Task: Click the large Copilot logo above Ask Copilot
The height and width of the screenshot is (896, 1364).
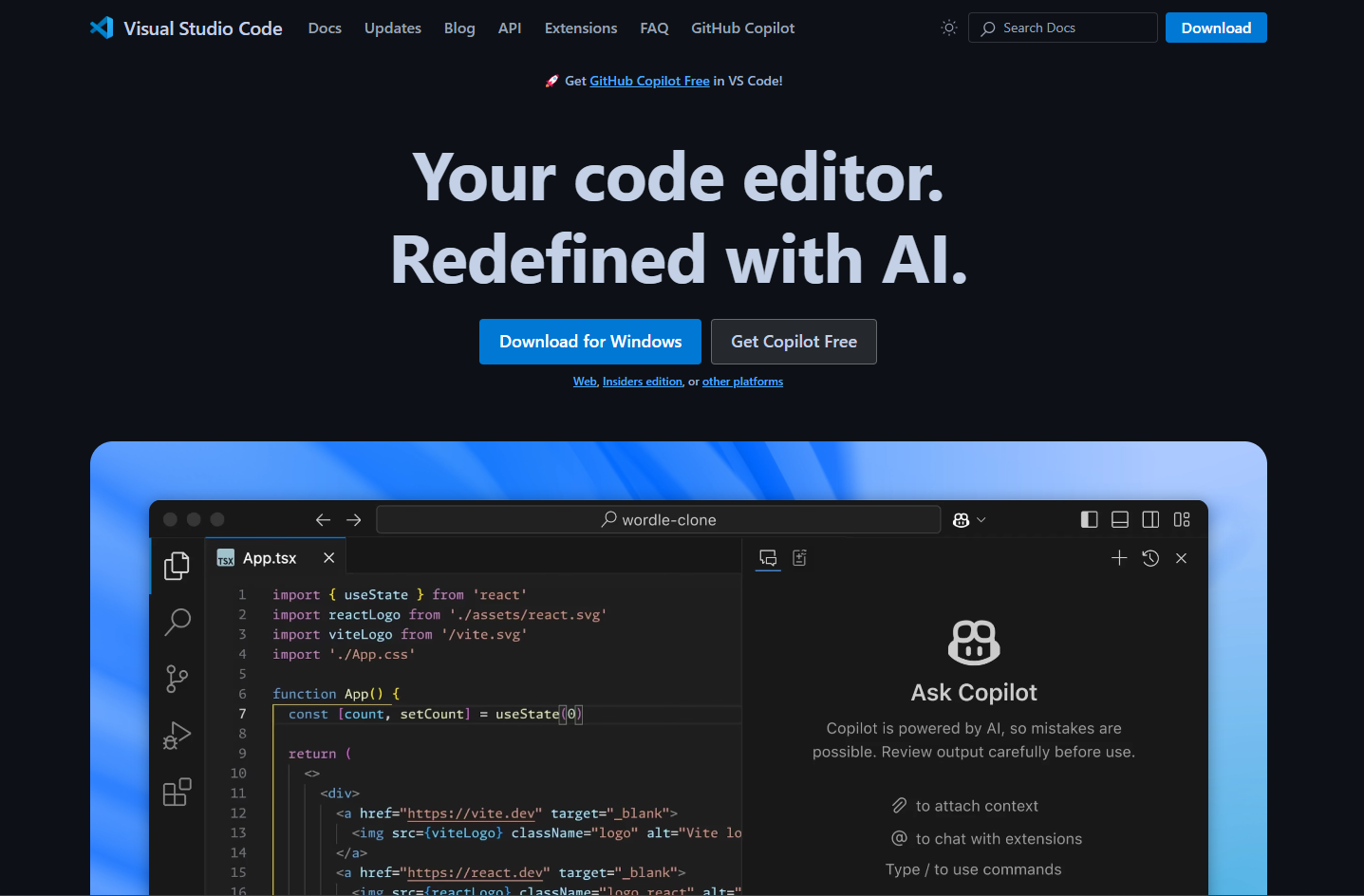Action: 974,643
